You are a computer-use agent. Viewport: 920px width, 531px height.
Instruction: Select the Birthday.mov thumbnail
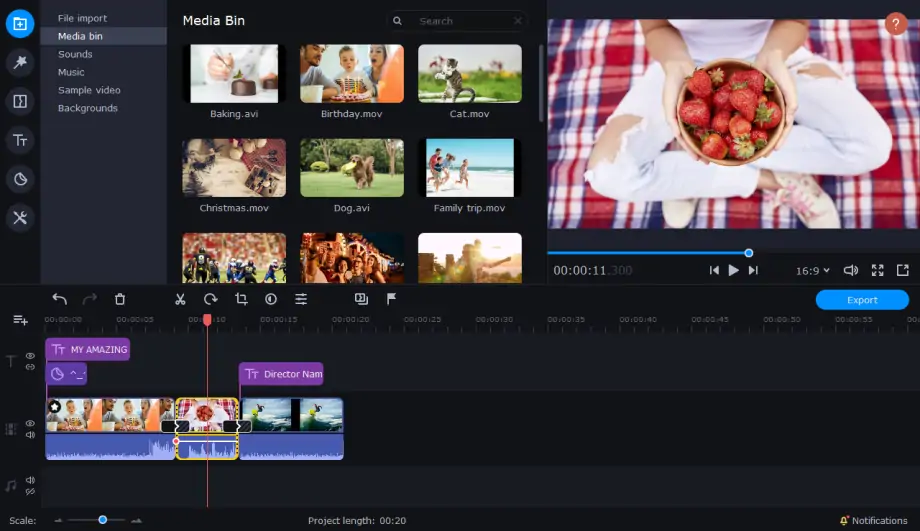[352, 74]
